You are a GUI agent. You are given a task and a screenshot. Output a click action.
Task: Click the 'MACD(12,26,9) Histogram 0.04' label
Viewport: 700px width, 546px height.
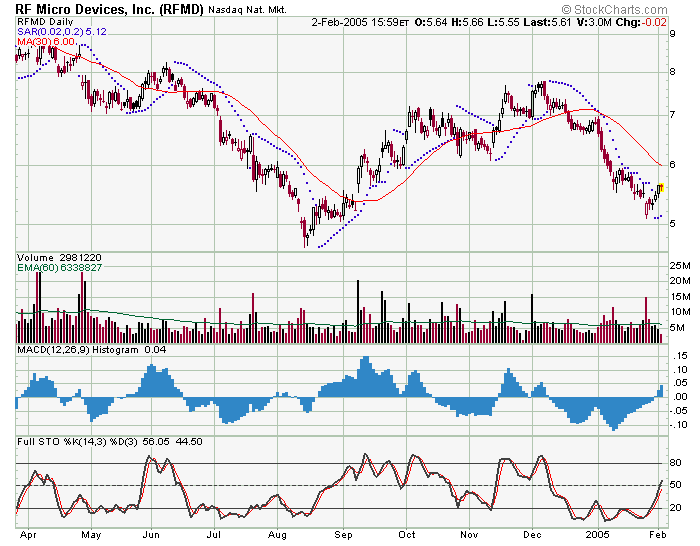[92, 350]
